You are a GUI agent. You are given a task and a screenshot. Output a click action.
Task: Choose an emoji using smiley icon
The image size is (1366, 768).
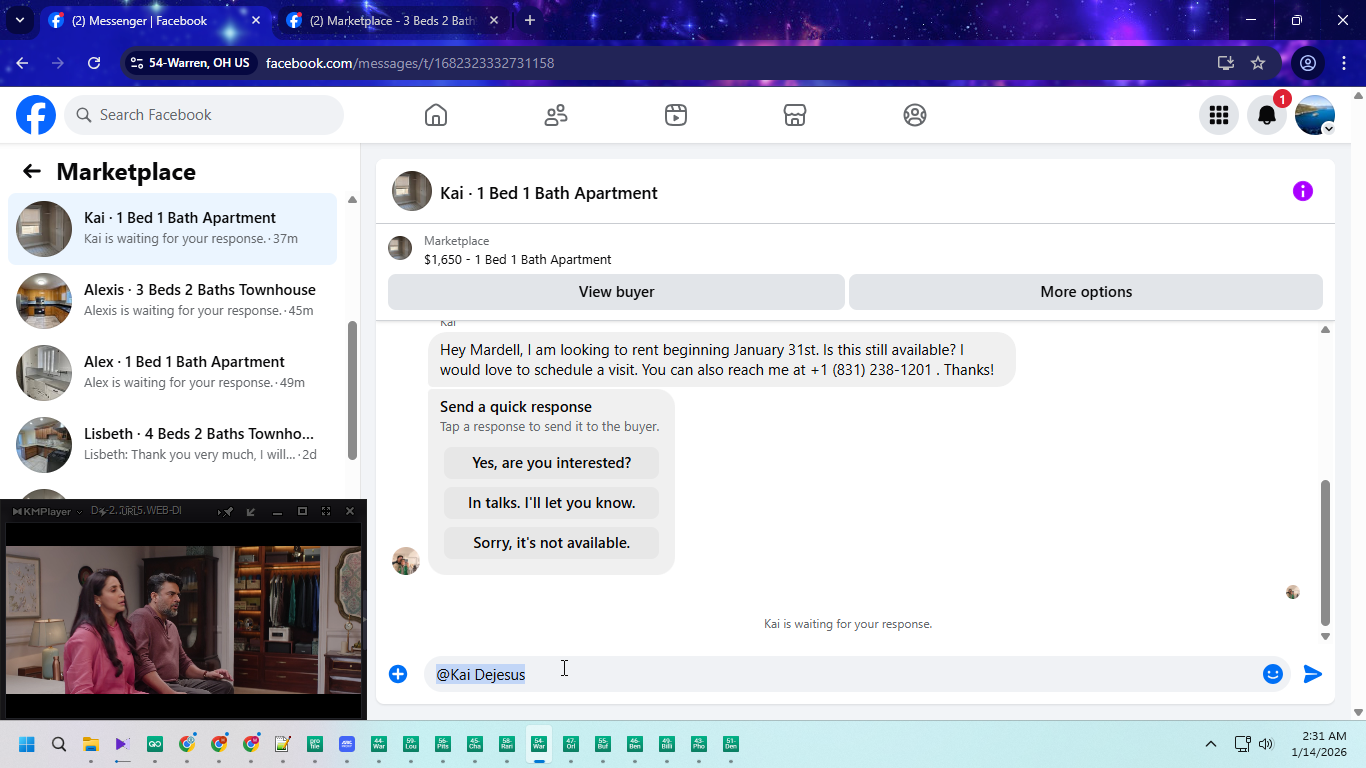(x=1273, y=674)
